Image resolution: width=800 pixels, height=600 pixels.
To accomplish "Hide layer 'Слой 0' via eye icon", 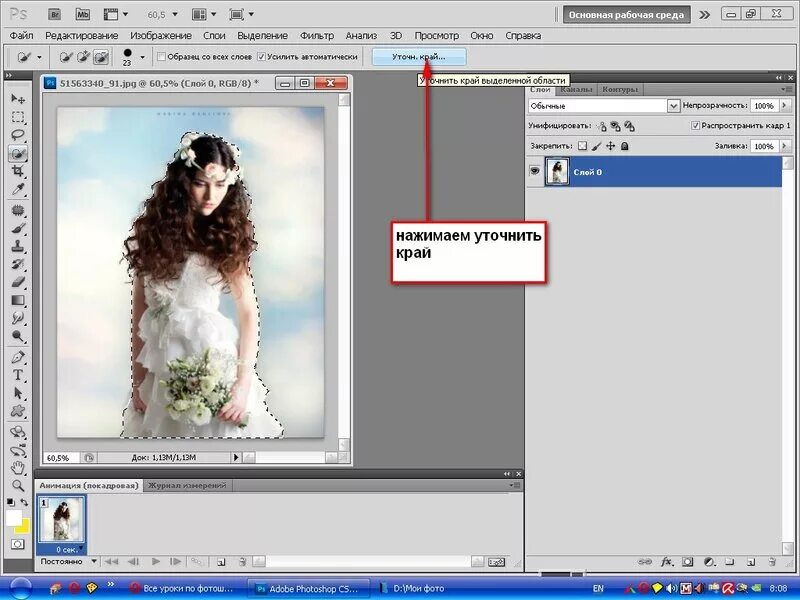I will [535, 171].
